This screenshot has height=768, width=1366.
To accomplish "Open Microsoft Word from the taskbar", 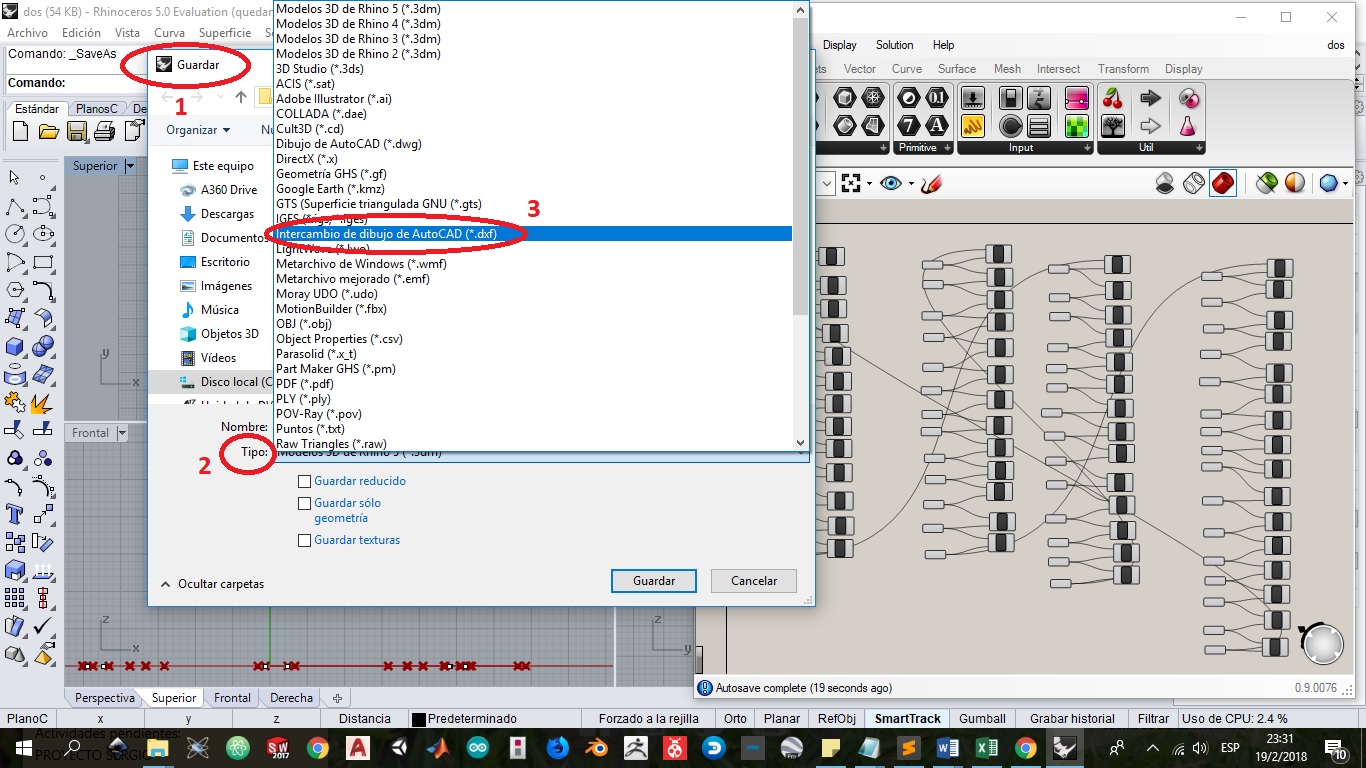I will pyautogui.click(x=948, y=748).
